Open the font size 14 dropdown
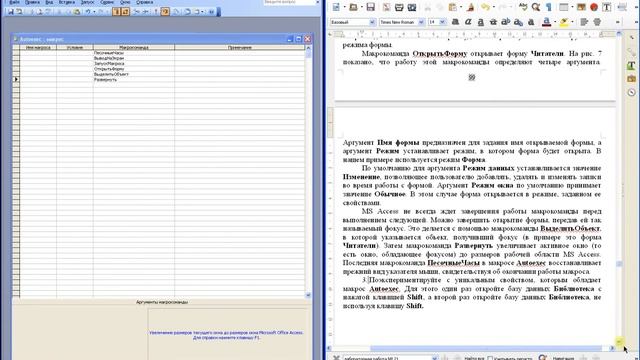 click(x=442, y=22)
